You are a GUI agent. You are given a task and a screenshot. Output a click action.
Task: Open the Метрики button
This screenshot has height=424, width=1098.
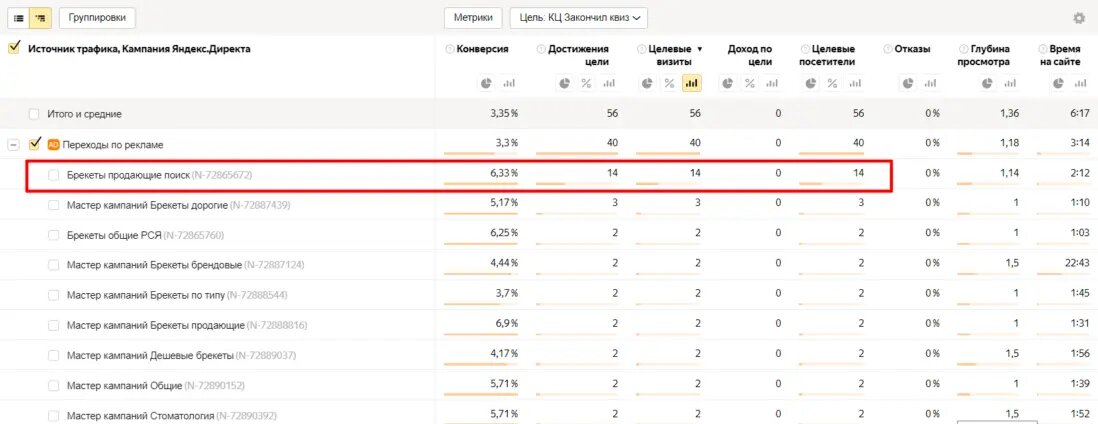tap(473, 18)
